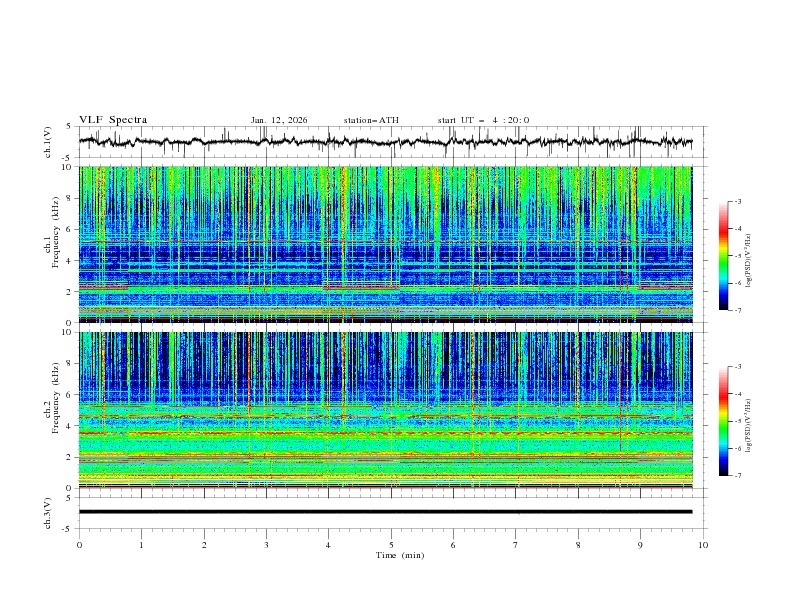Click the "-3" tick on ch.1 colorbar
The height and width of the screenshot is (612, 792).
tap(738, 201)
